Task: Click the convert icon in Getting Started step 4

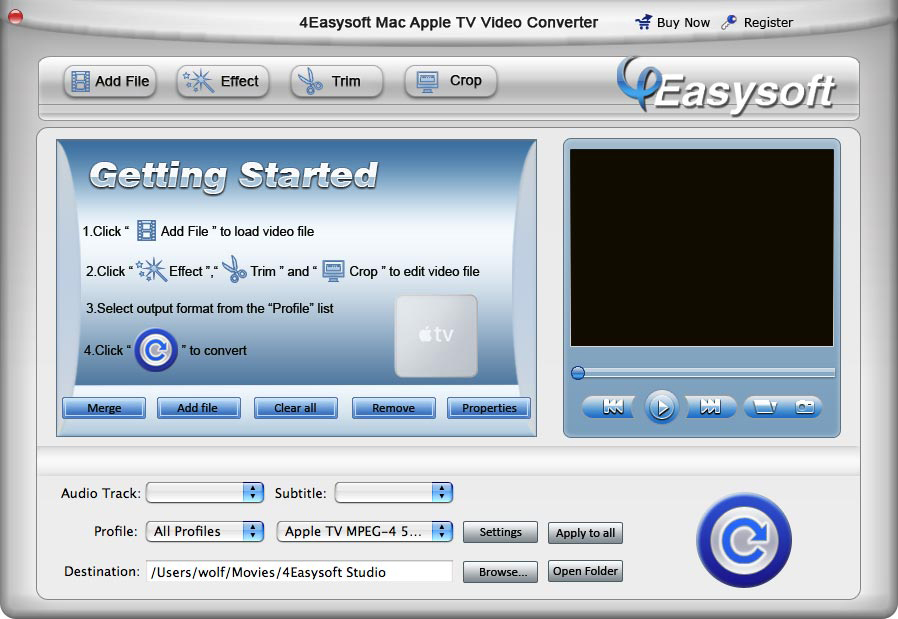Action: pos(156,350)
